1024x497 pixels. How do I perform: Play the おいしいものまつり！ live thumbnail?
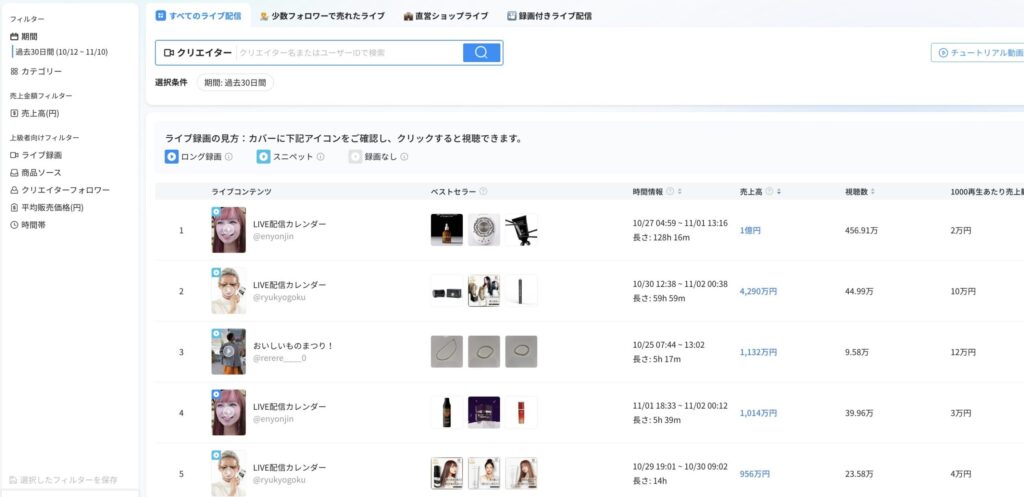(228, 351)
